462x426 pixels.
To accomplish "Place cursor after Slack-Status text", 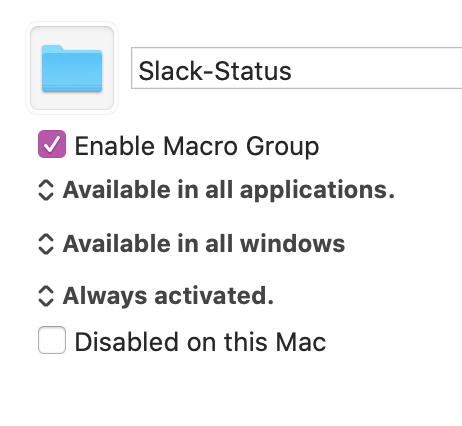I will [x=293, y=71].
